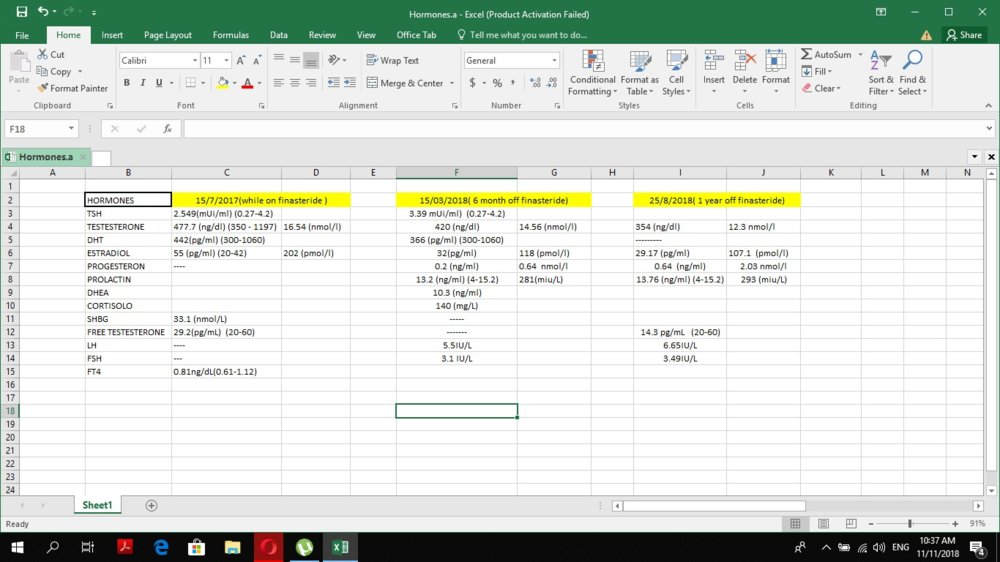The image size is (1000, 562).
Task: Click the Format Painter brush icon
Action: click(44, 88)
